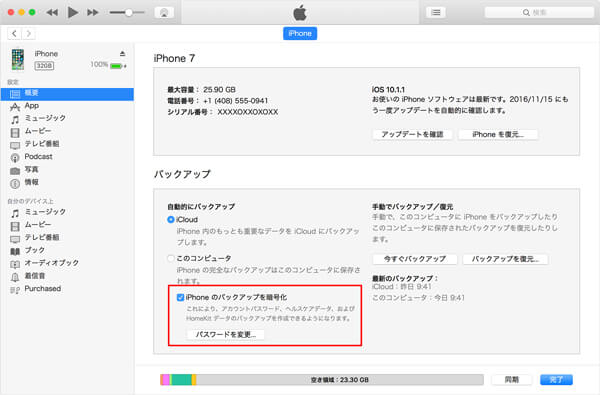The height and width of the screenshot is (395, 600).
Task: Click the storage capacity bar
Action: coord(322,380)
